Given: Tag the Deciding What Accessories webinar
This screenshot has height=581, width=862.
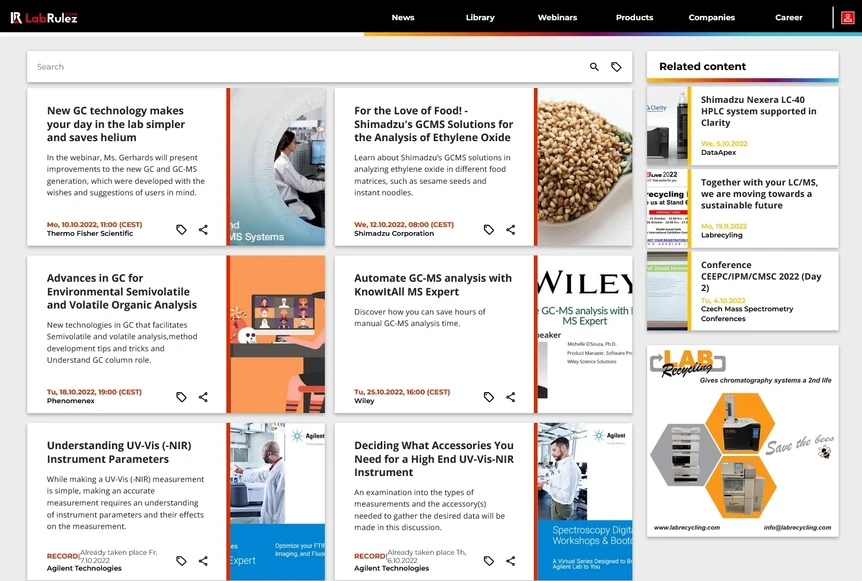Looking at the screenshot, I should [x=489, y=561].
